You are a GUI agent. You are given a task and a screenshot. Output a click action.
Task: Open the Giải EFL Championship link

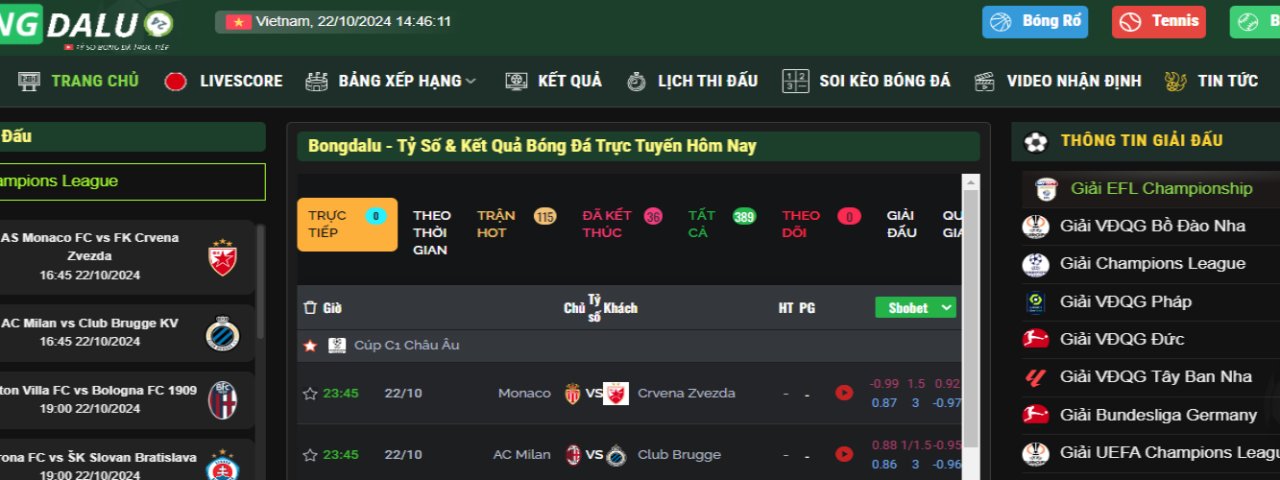tap(1160, 188)
